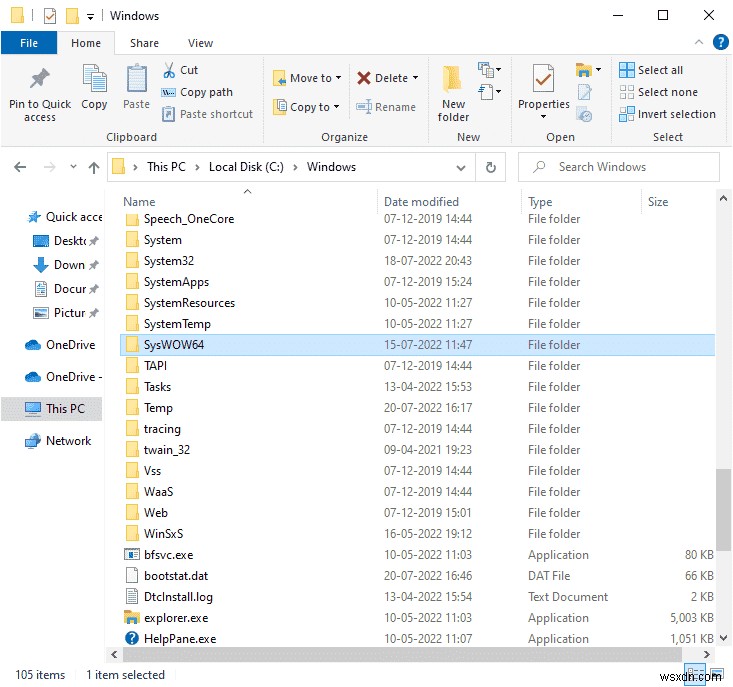Click the horizontal scrollbar thumb
733x687 pixels.
click(x=402, y=654)
